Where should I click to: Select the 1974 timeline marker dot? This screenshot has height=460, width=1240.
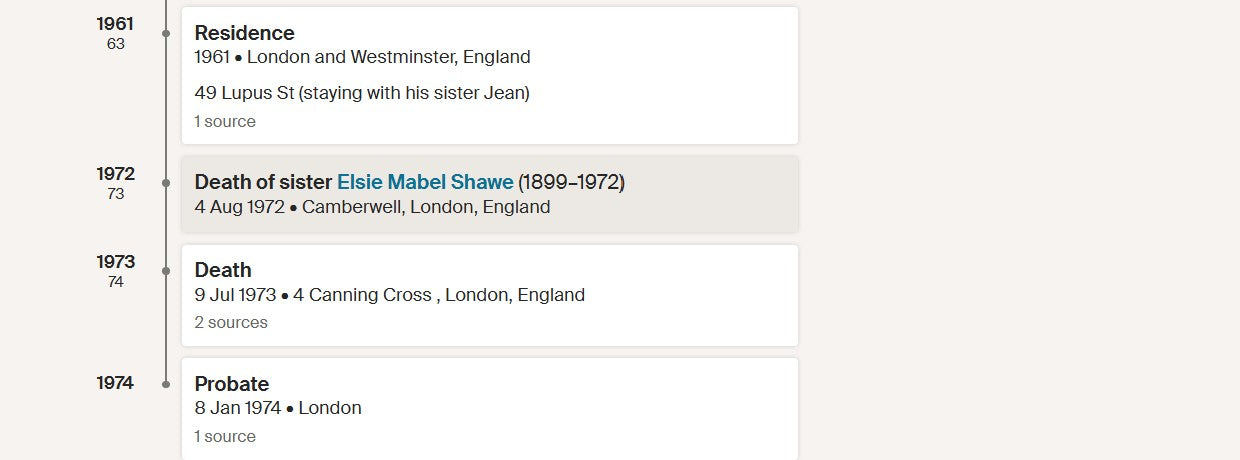point(166,384)
